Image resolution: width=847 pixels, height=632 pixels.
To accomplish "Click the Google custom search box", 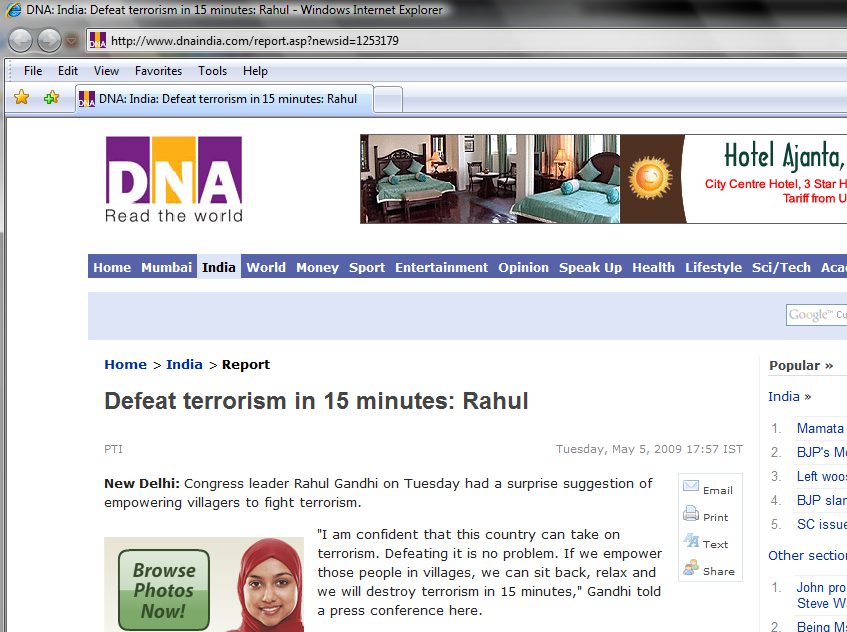I will click(x=816, y=315).
